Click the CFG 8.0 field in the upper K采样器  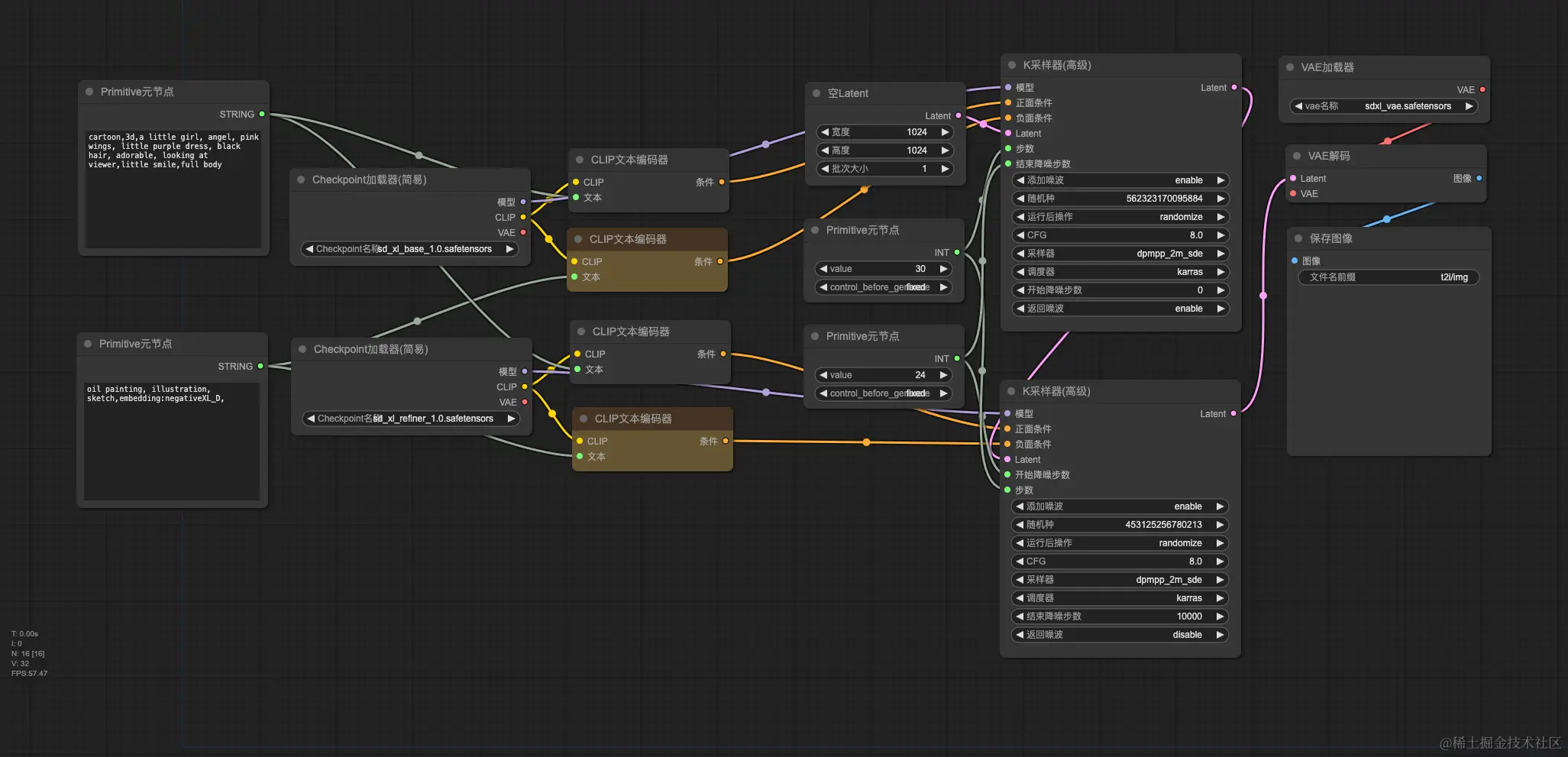[x=1120, y=235]
